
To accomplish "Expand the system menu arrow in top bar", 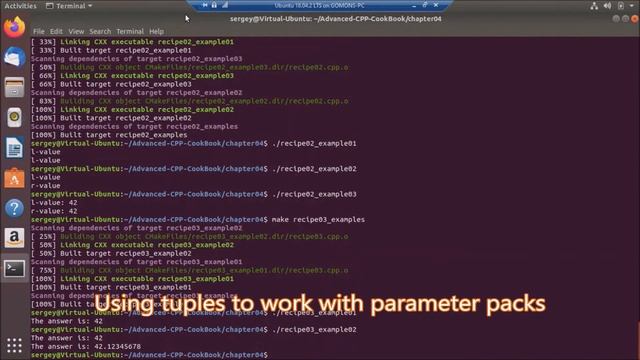I will pos(632,6).
